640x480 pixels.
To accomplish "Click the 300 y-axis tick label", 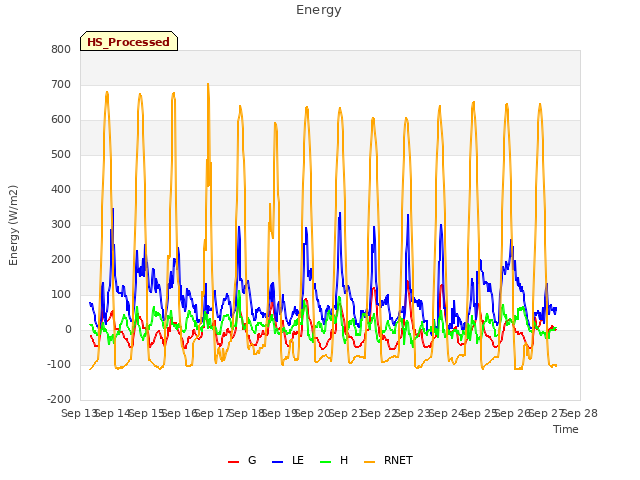I will 61,224.
